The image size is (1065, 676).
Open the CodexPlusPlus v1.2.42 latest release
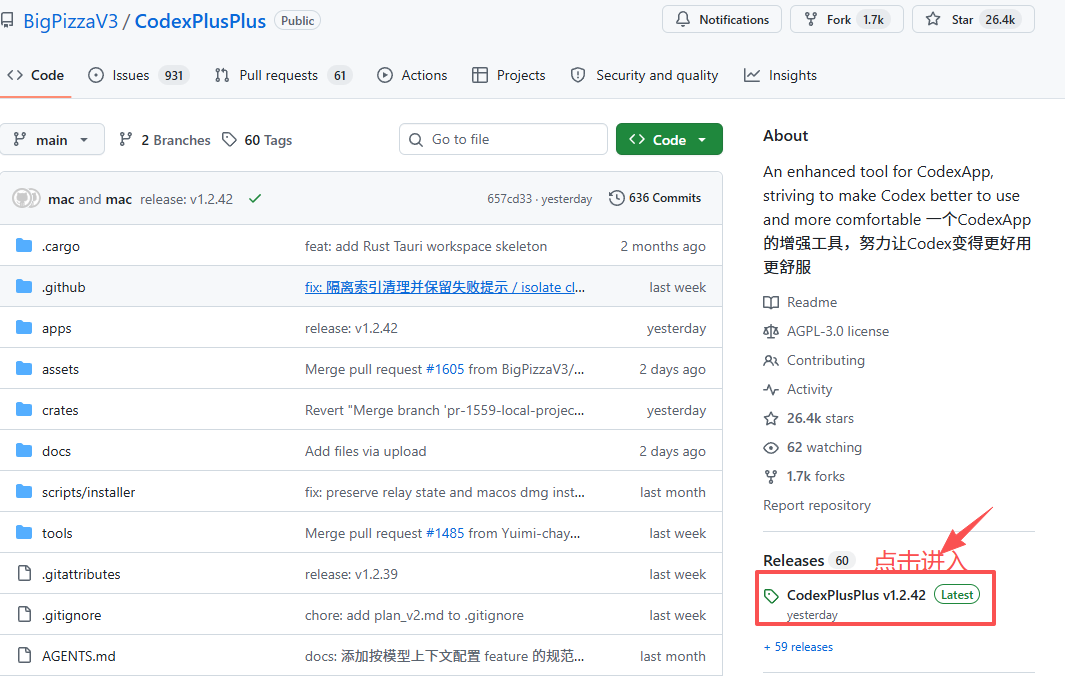pos(856,595)
